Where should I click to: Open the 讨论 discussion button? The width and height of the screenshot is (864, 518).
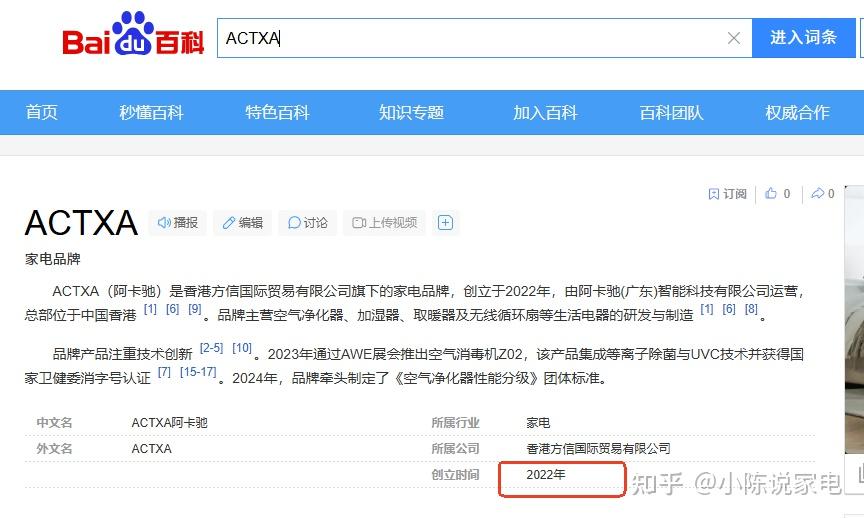click(x=307, y=223)
